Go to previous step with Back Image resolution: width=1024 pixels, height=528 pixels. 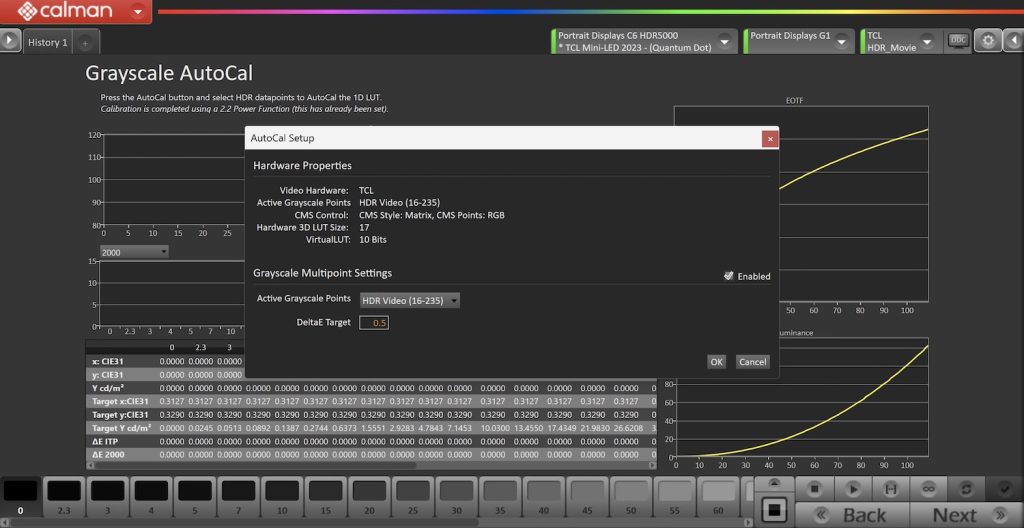tap(852, 514)
